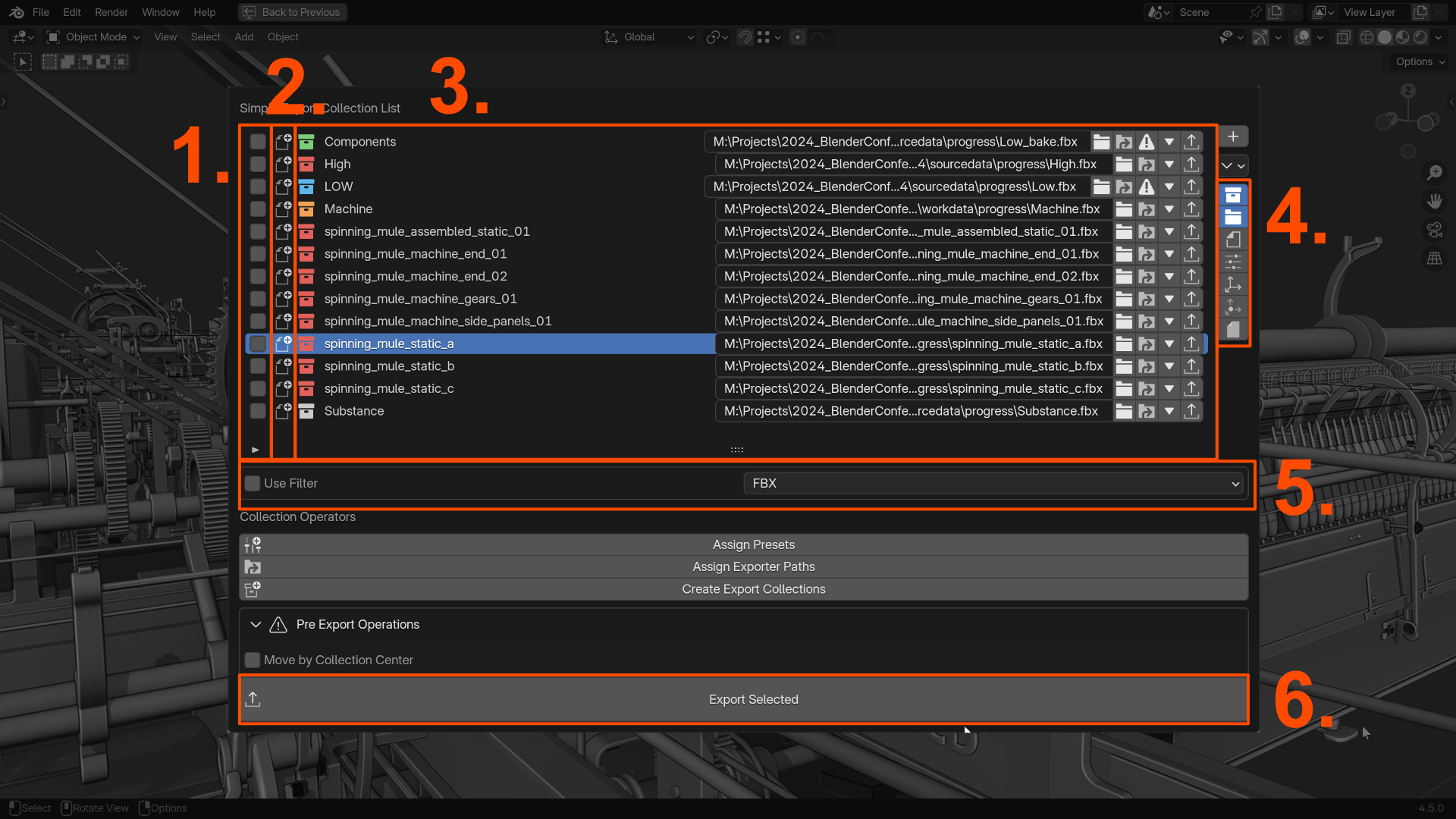Image resolution: width=1456 pixels, height=819 pixels.
Task: Enable the Use Filter checkbox
Action: click(x=253, y=483)
